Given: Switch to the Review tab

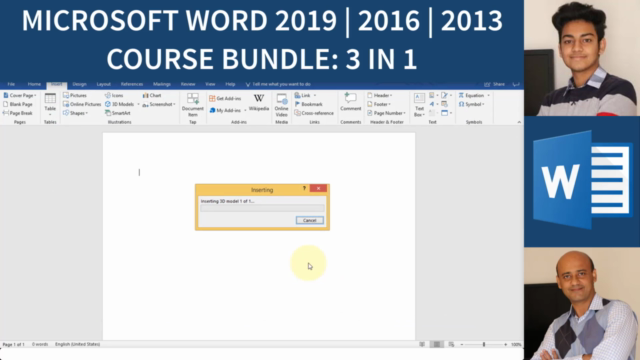Looking at the screenshot, I should tap(188, 84).
